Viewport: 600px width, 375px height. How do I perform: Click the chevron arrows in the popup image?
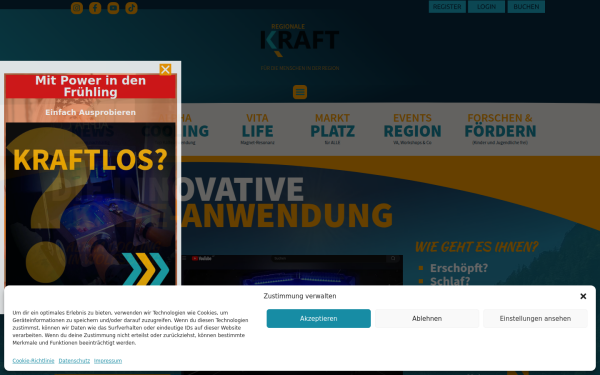tap(146, 269)
